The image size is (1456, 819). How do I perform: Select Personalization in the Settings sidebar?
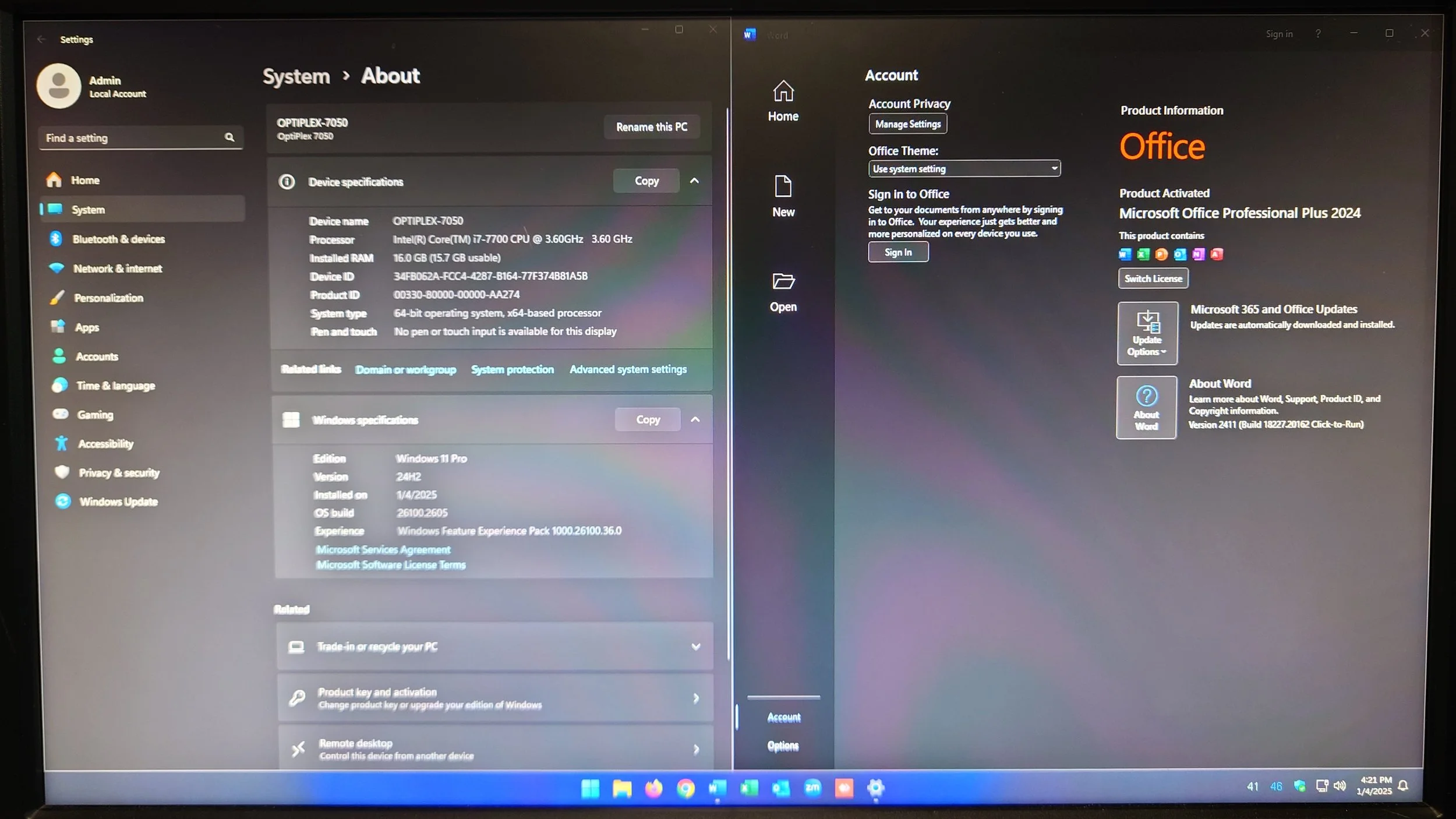108,298
